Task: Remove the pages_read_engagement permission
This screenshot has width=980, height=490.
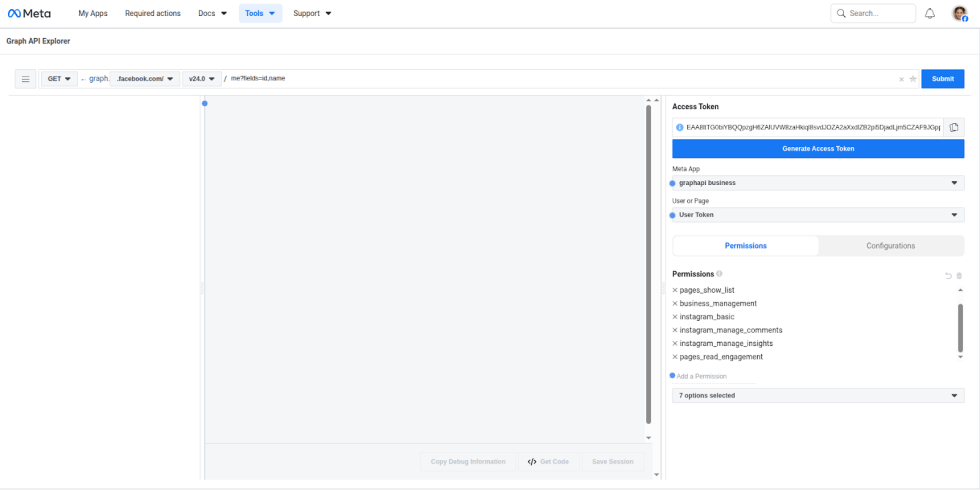Action: click(675, 357)
